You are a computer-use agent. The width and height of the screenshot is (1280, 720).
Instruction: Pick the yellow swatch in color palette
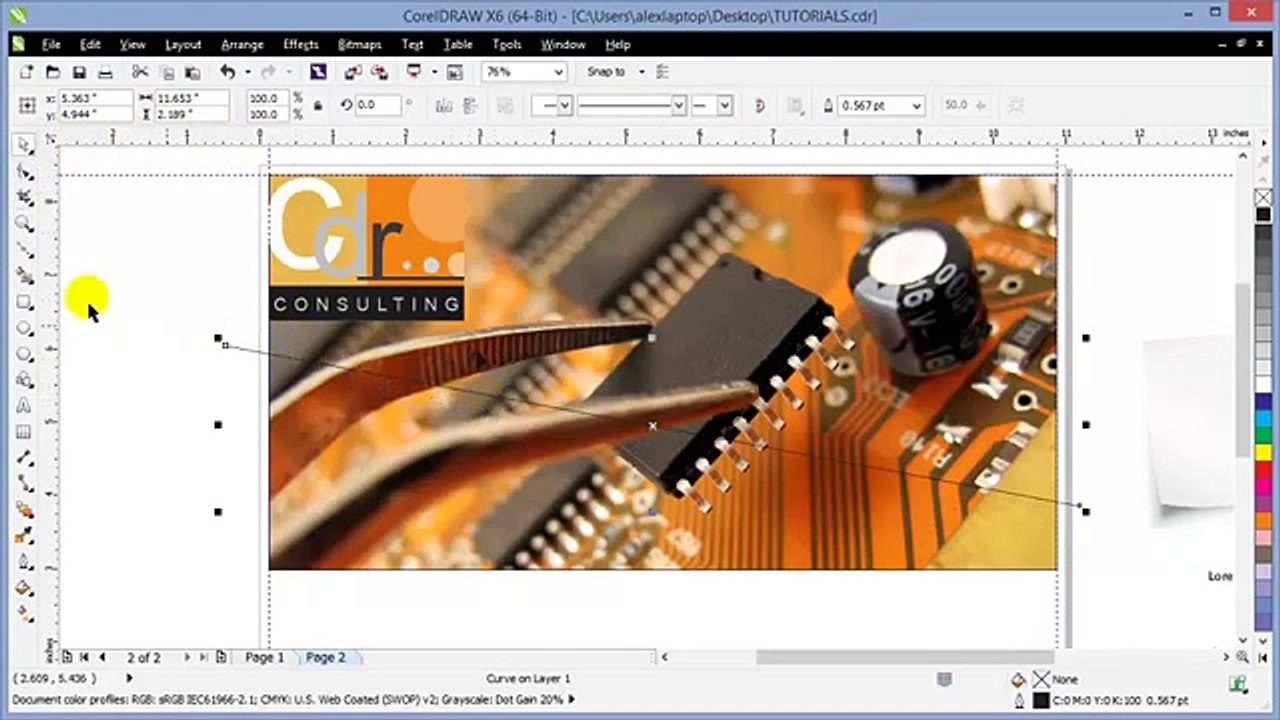pyautogui.click(x=1263, y=452)
